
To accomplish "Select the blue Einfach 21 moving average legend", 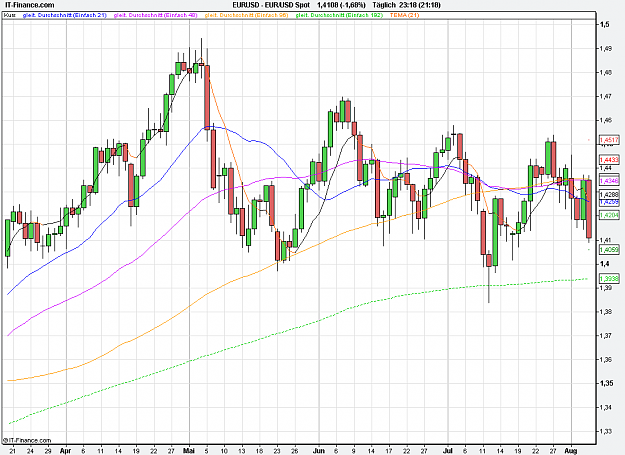I will (65, 15).
